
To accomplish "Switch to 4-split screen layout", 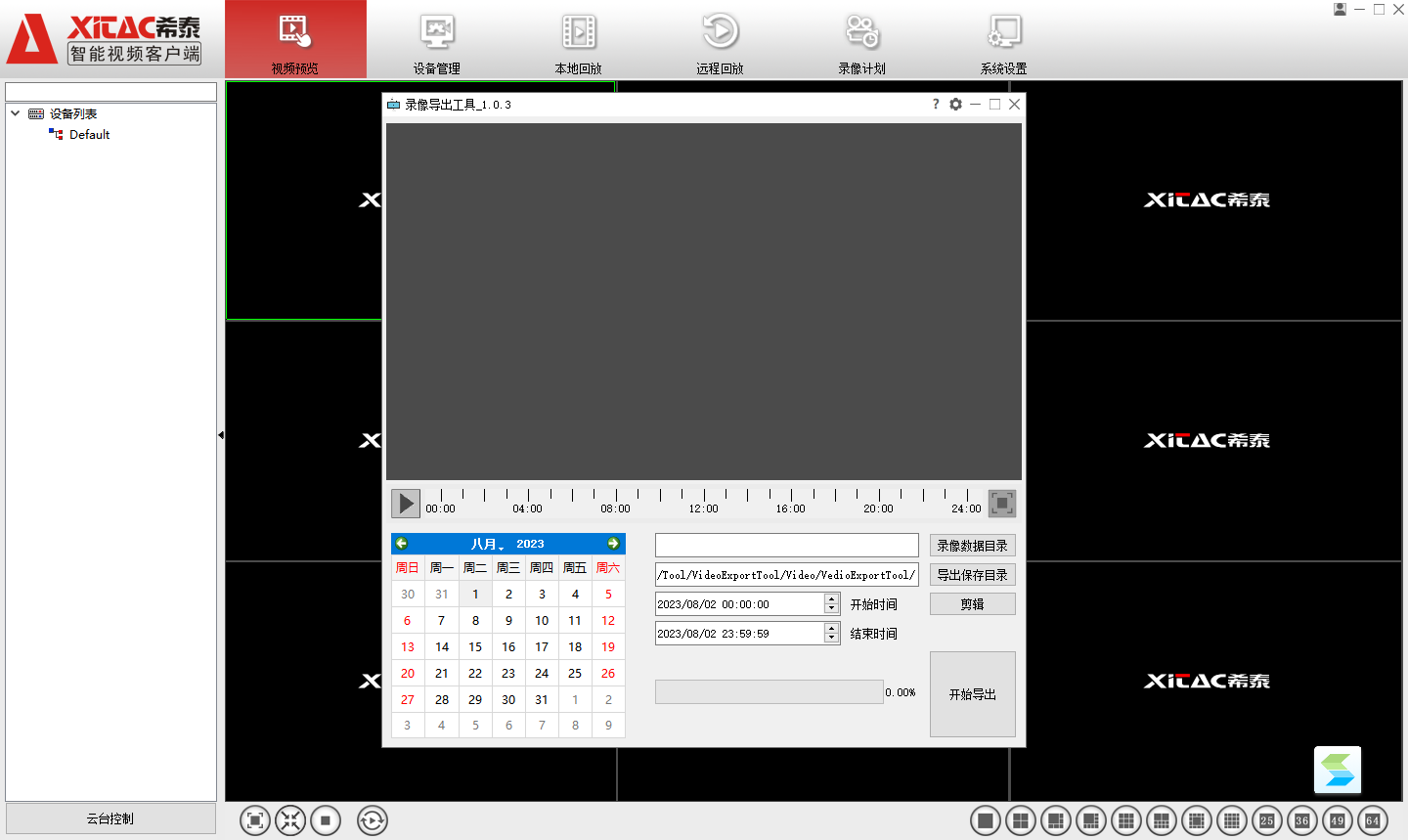I will [x=1021, y=820].
